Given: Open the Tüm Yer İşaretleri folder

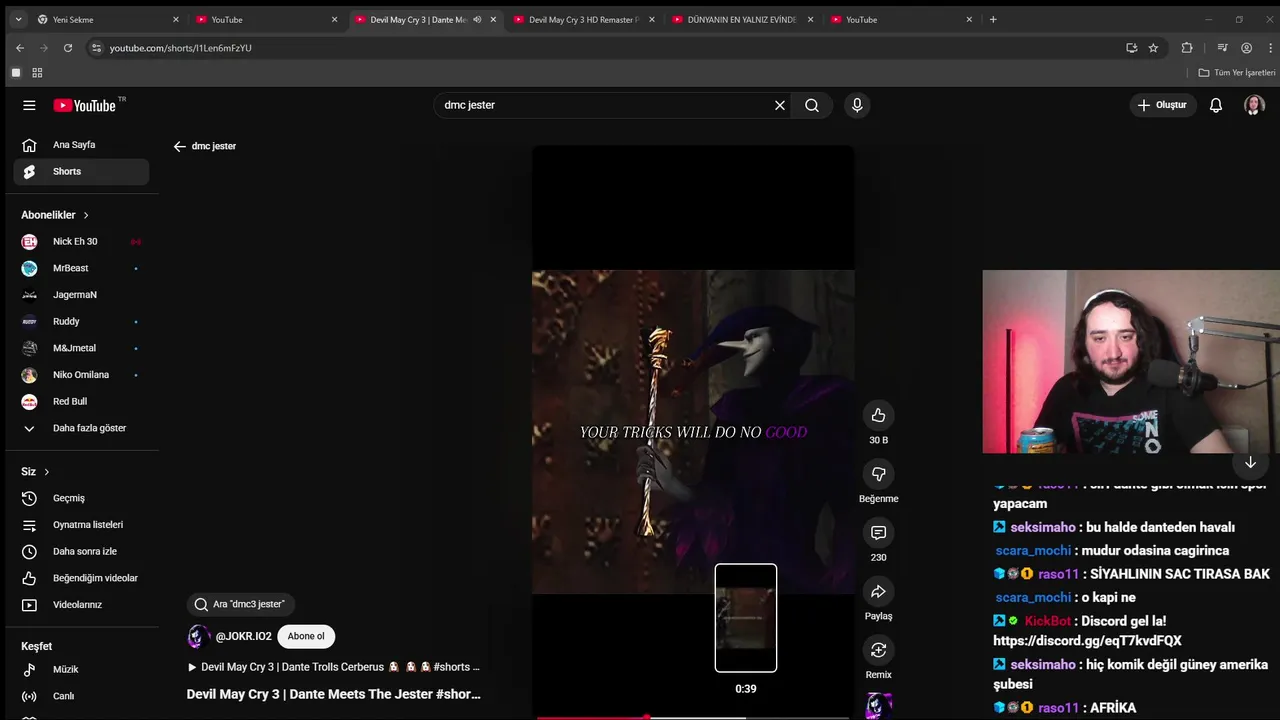Looking at the screenshot, I should pyautogui.click(x=1237, y=73).
